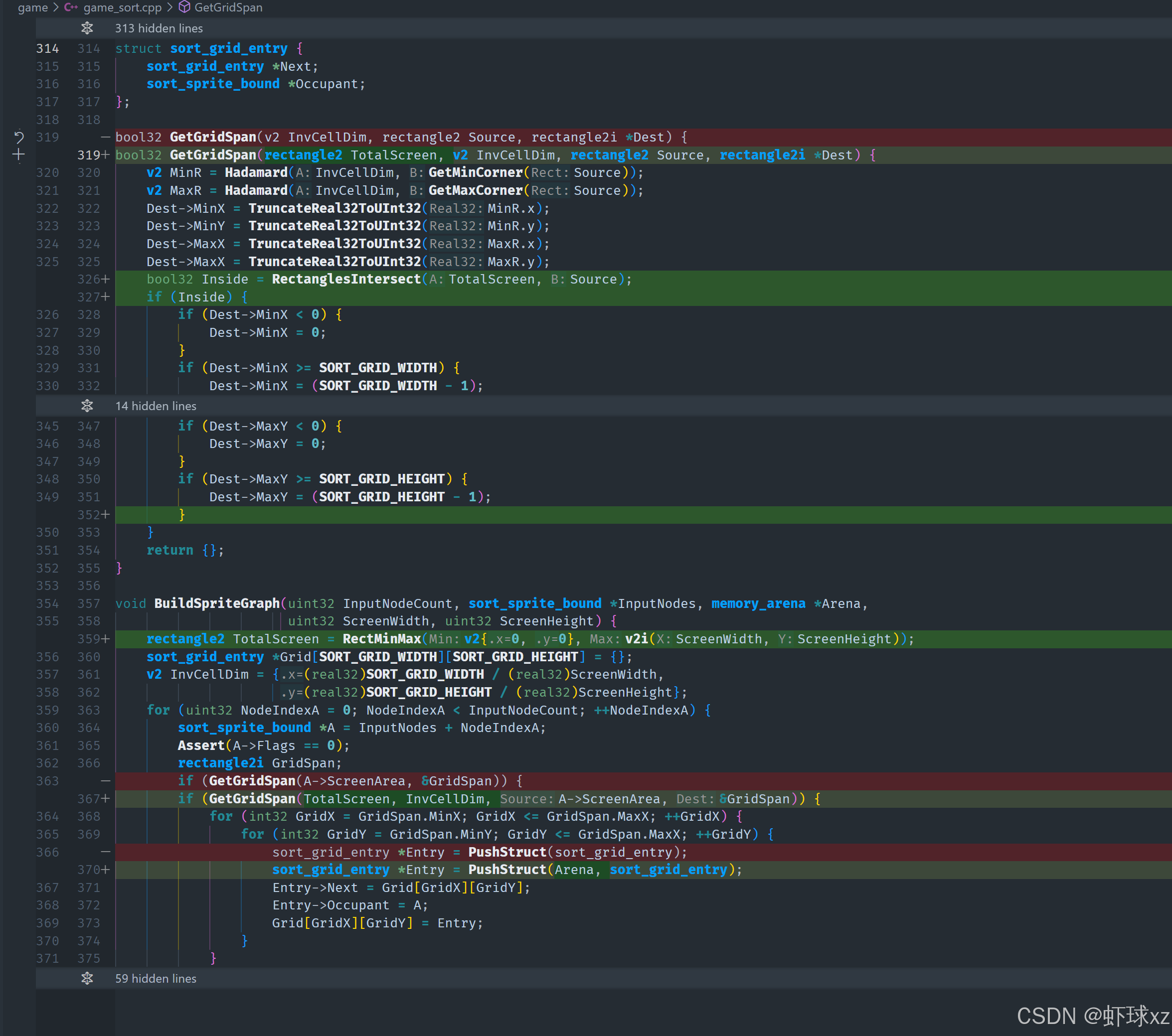Screen dimensions: 1172x1036
Task: Reveal the '14 hidden lines' collapsed region text
Action: pyautogui.click(x=156, y=406)
